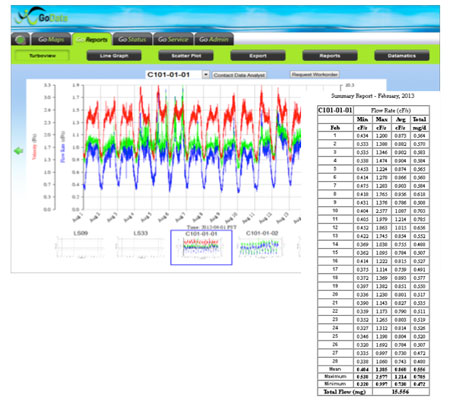Click the Export button
The height and width of the screenshot is (400, 450).
pyautogui.click(x=258, y=56)
